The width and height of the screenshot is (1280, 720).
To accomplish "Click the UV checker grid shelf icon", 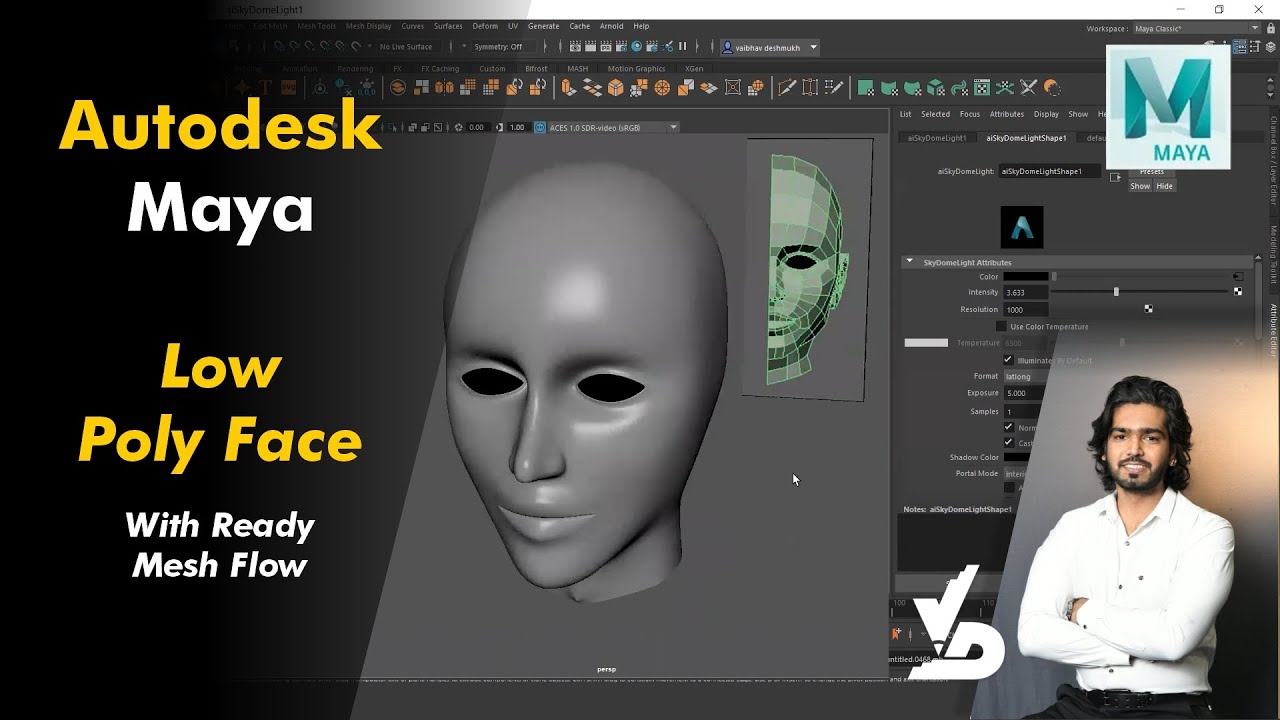I will click(982, 88).
